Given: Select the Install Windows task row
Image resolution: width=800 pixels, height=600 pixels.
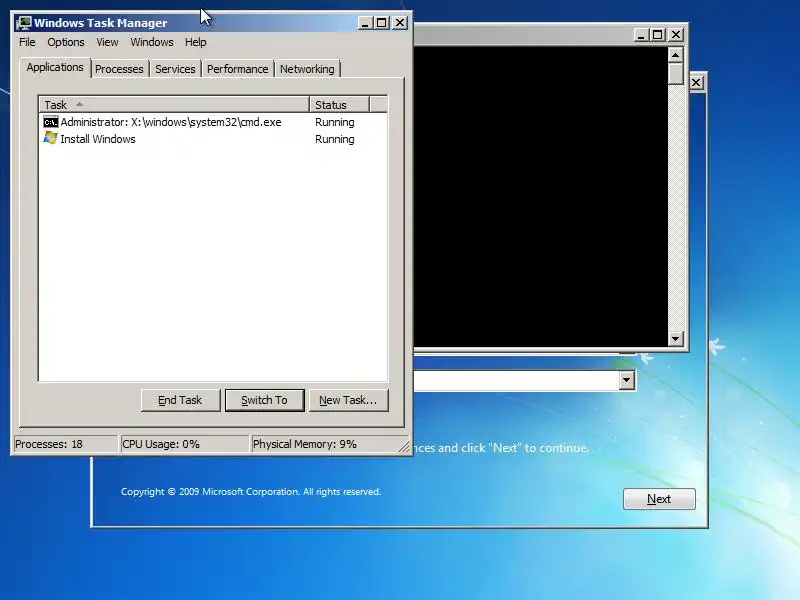Looking at the screenshot, I should pos(213,139).
